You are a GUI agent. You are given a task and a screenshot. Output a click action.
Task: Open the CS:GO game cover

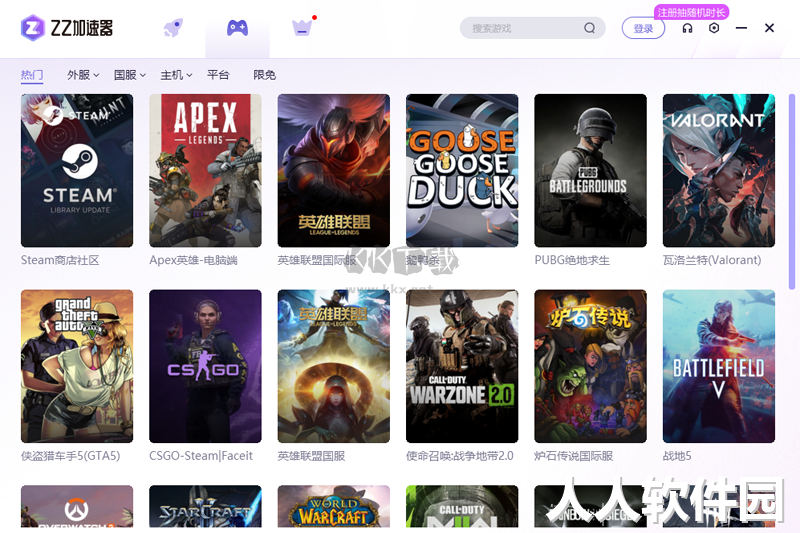[x=205, y=366]
